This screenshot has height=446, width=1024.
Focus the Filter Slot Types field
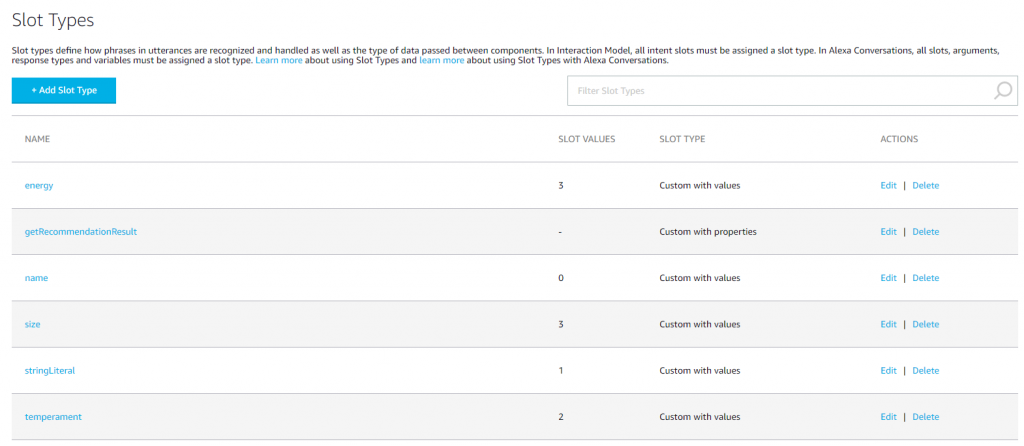(792, 91)
